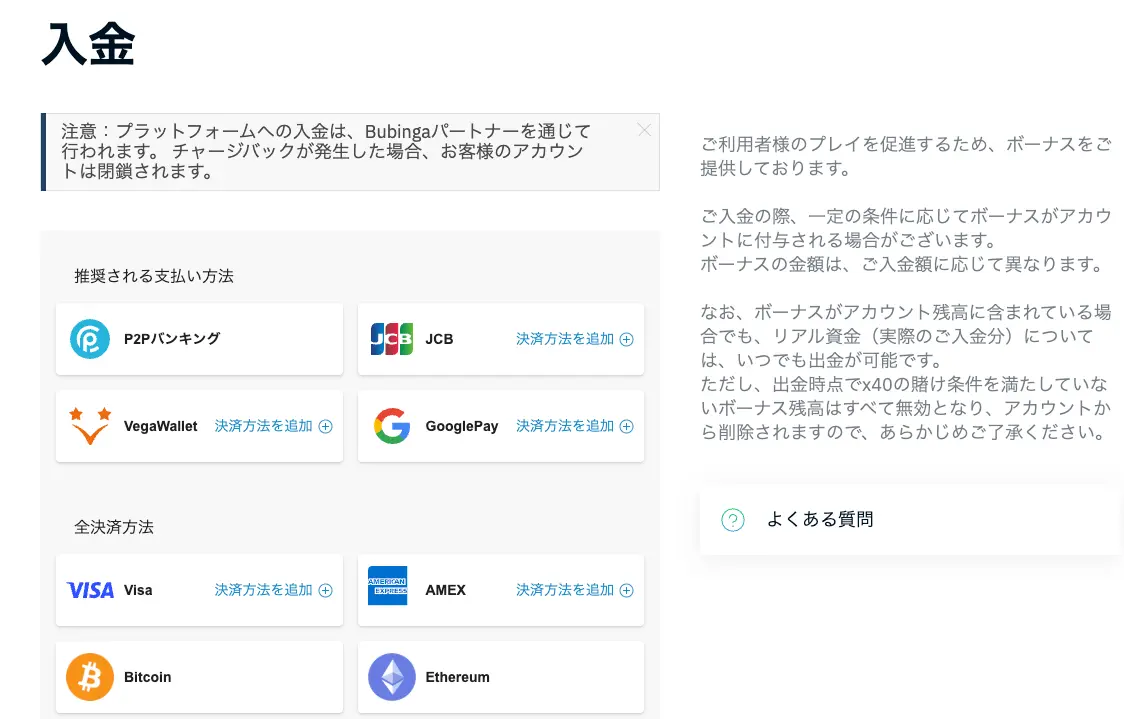The height and width of the screenshot is (719, 1124).
Task: Click the Visa logo icon
Action: [90, 590]
